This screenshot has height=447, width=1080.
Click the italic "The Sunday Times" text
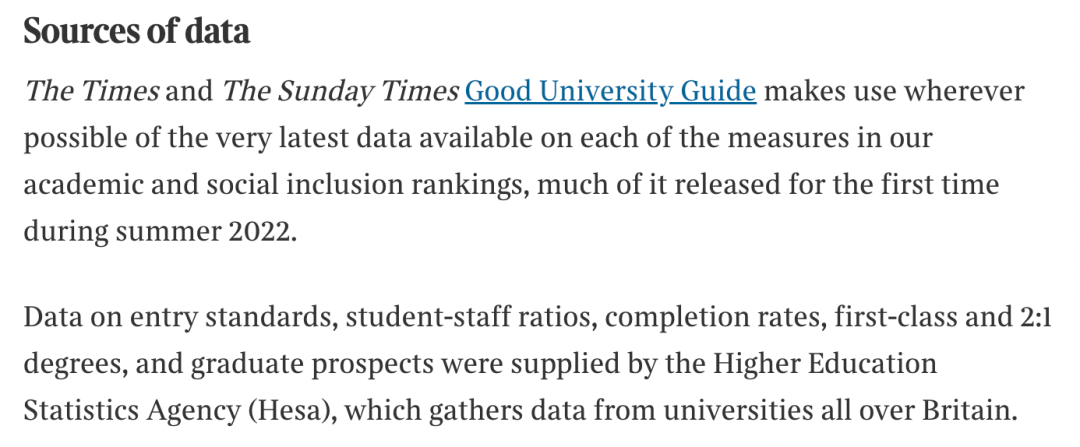340,92
